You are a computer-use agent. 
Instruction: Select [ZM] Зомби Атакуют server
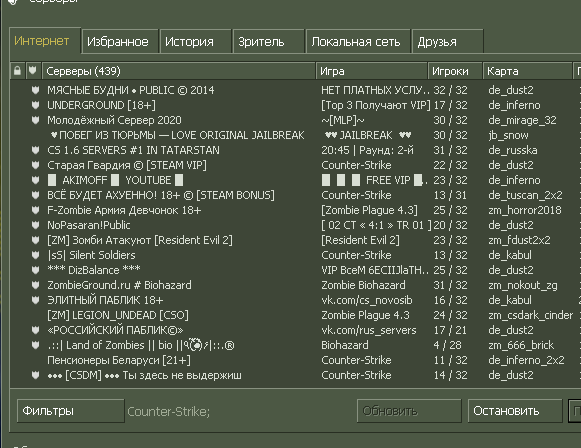click(x=140, y=240)
